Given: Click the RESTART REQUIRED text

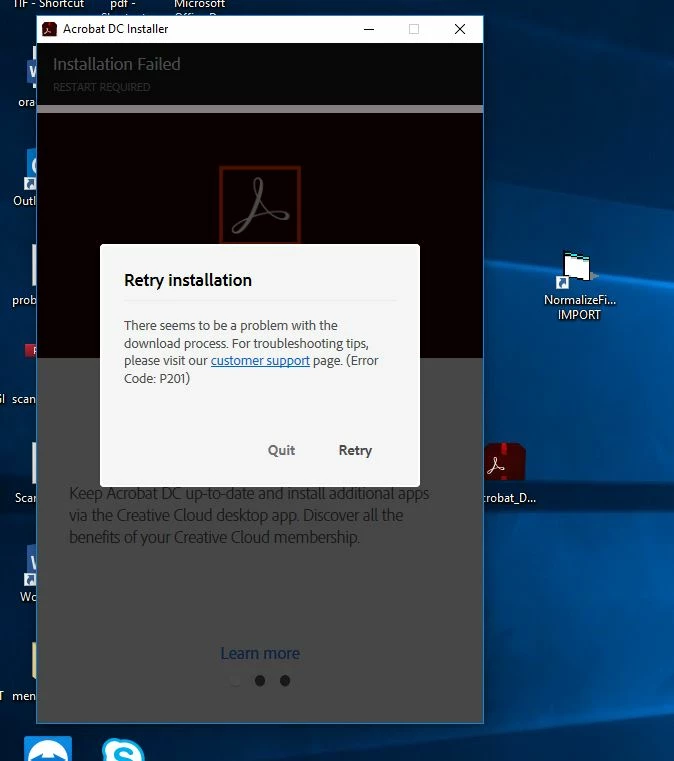Looking at the screenshot, I should tap(101, 87).
